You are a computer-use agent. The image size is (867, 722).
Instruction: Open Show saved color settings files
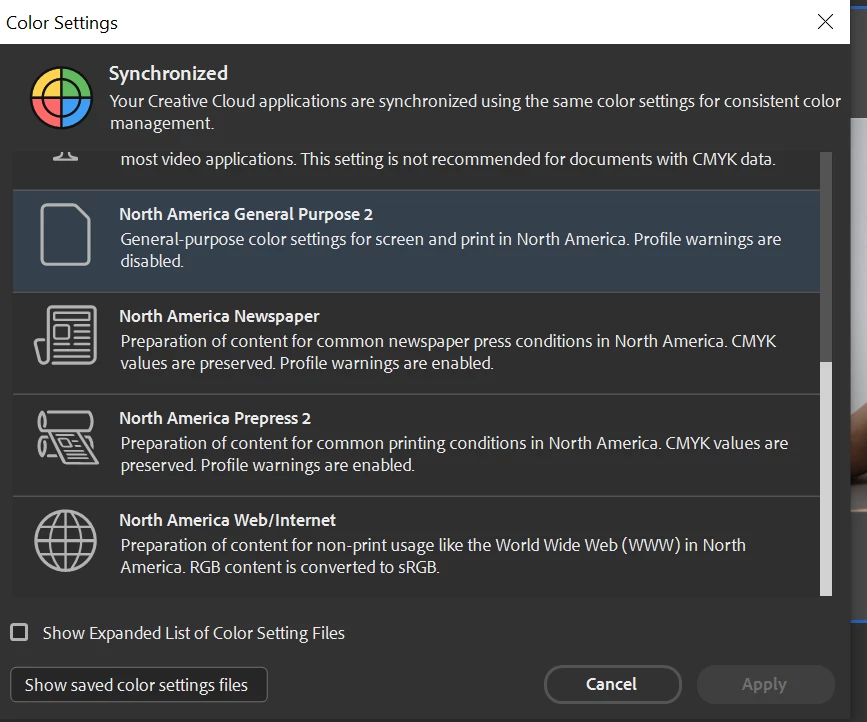pos(139,684)
